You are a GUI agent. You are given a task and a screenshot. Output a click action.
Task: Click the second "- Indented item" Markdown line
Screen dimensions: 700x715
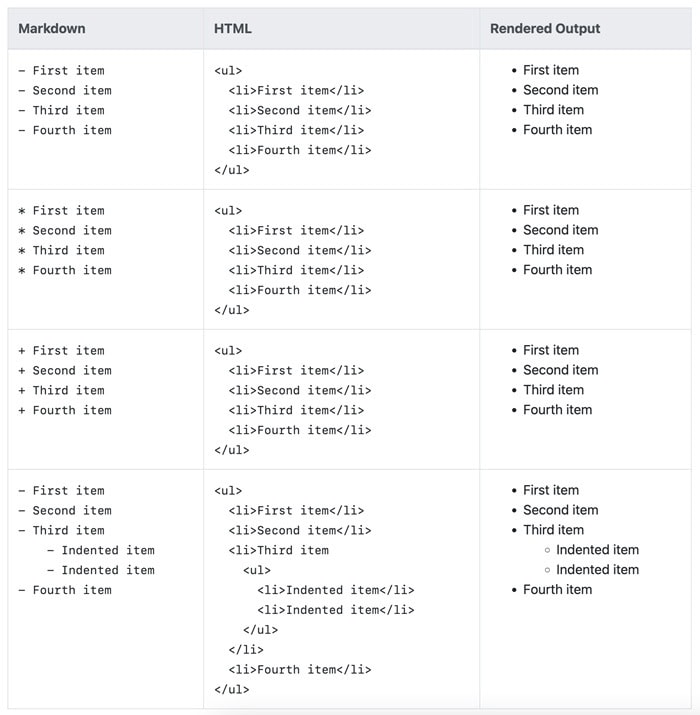click(x=101, y=571)
